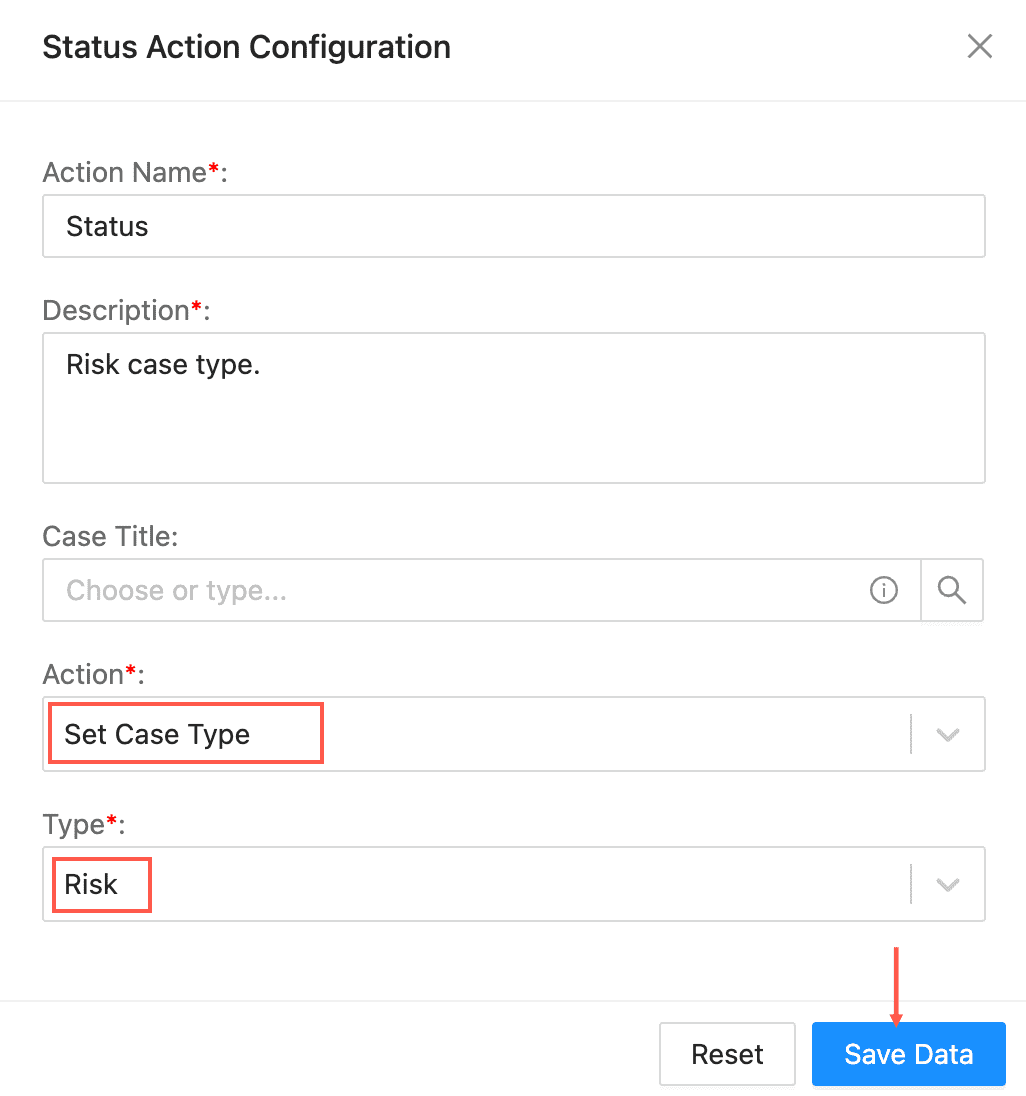
Task: Click the 'Risk case type.' description text
Action: point(163,364)
